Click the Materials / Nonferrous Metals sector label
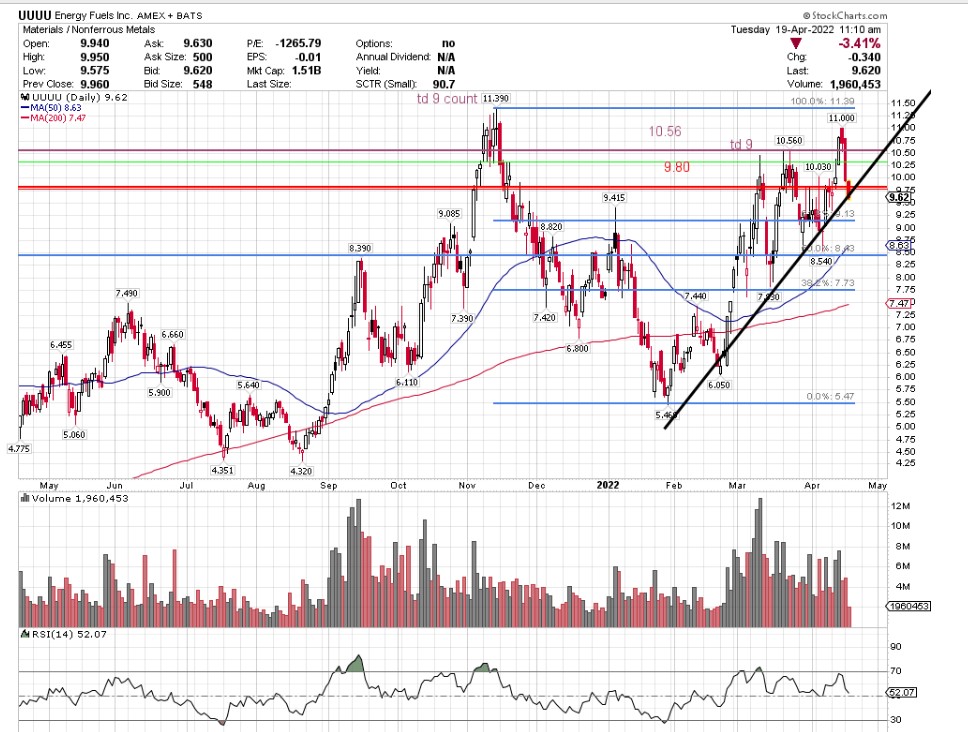968x732 pixels. pos(89,30)
